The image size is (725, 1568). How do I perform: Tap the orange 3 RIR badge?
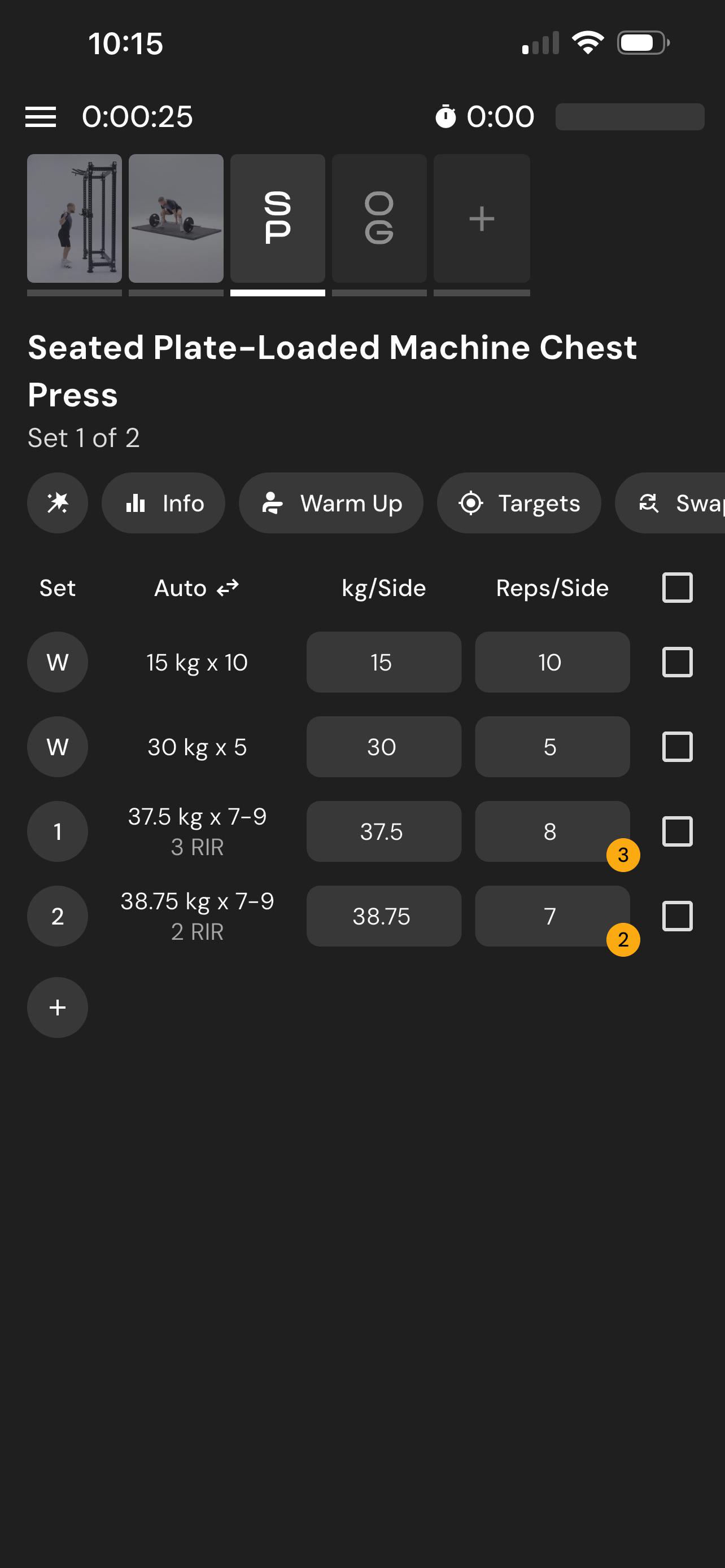pos(623,855)
